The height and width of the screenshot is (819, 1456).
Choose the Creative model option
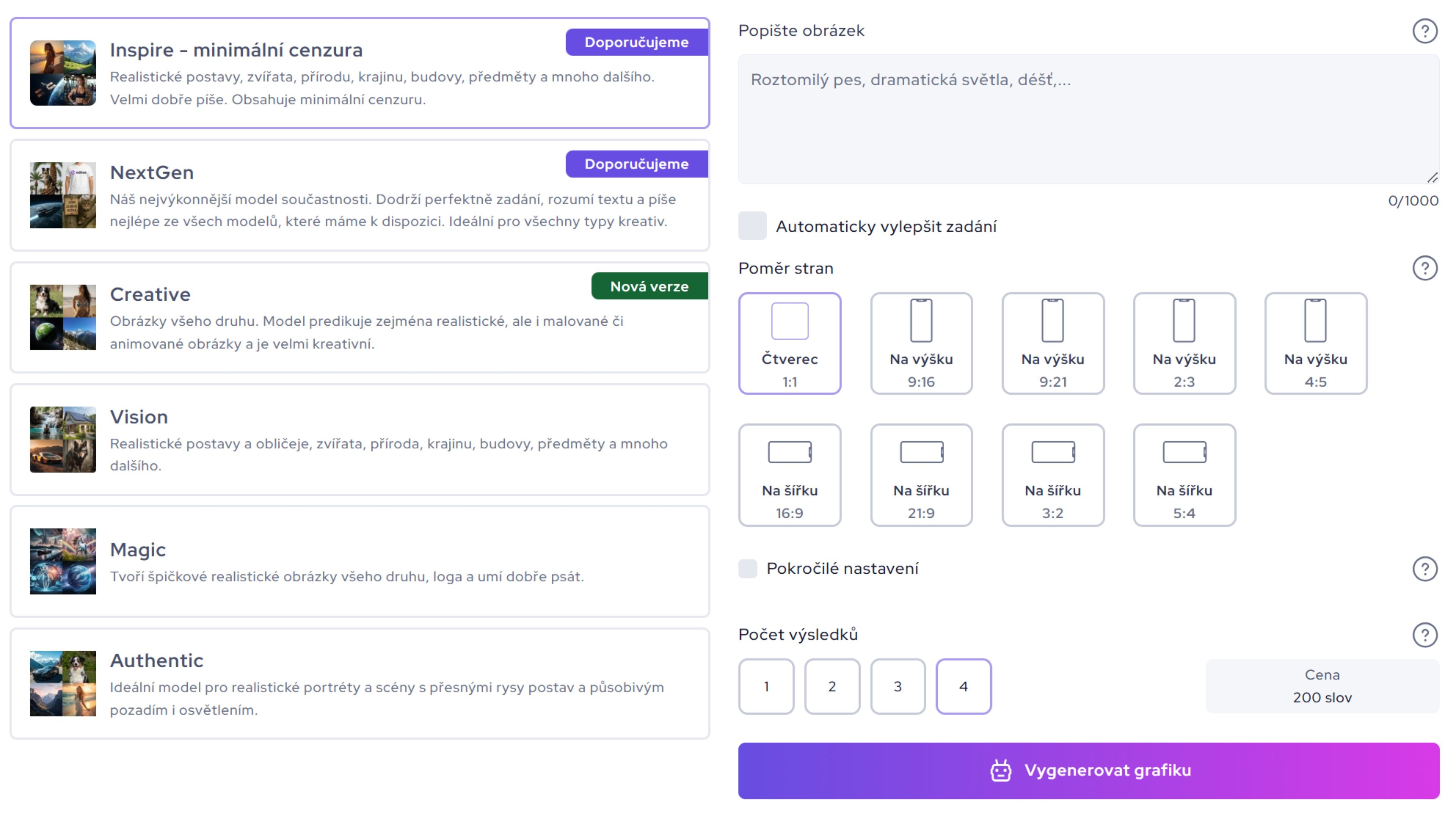[359, 318]
